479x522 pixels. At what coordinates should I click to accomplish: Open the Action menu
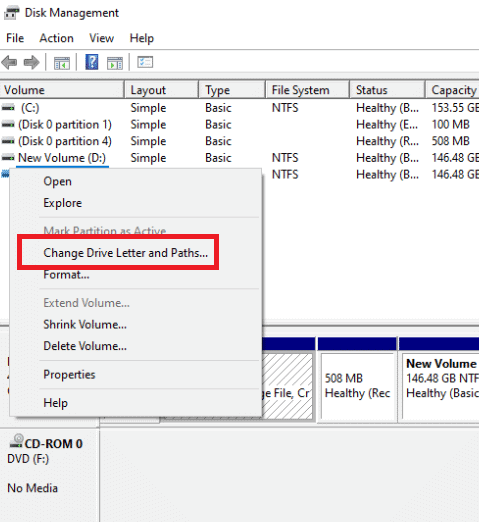click(x=56, y=38)
